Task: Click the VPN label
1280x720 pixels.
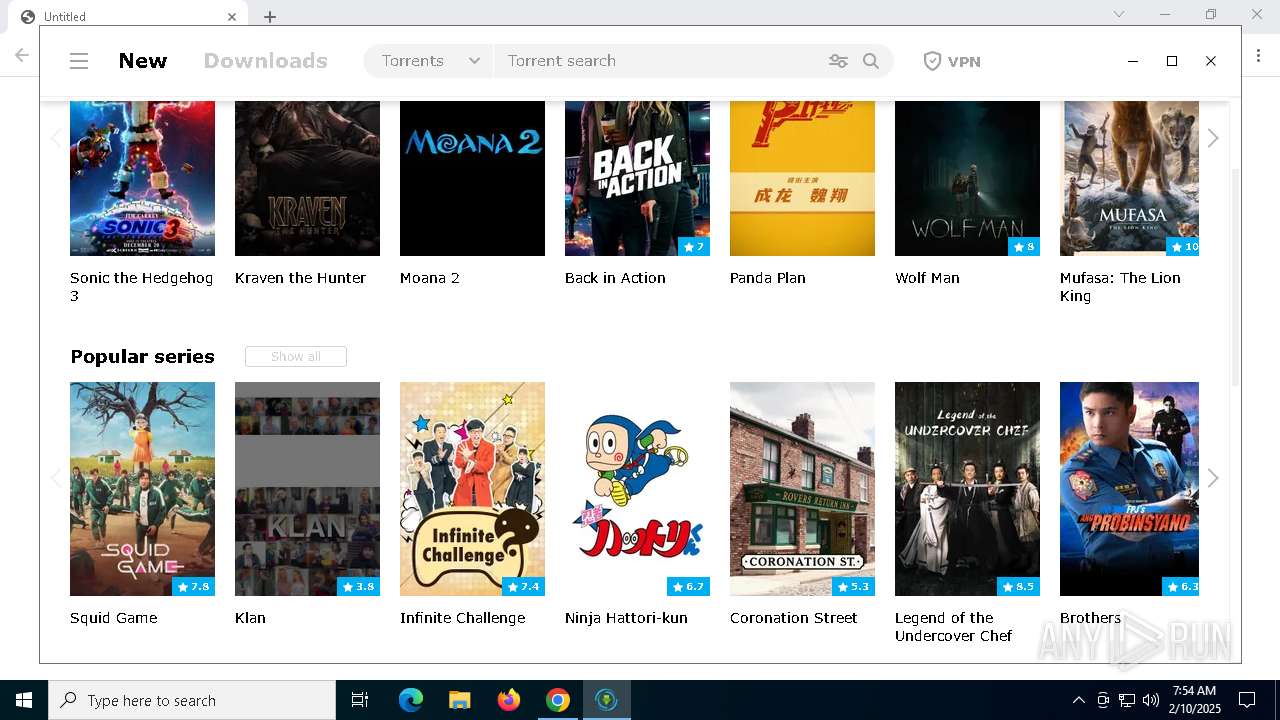Action: coord(964,62)
